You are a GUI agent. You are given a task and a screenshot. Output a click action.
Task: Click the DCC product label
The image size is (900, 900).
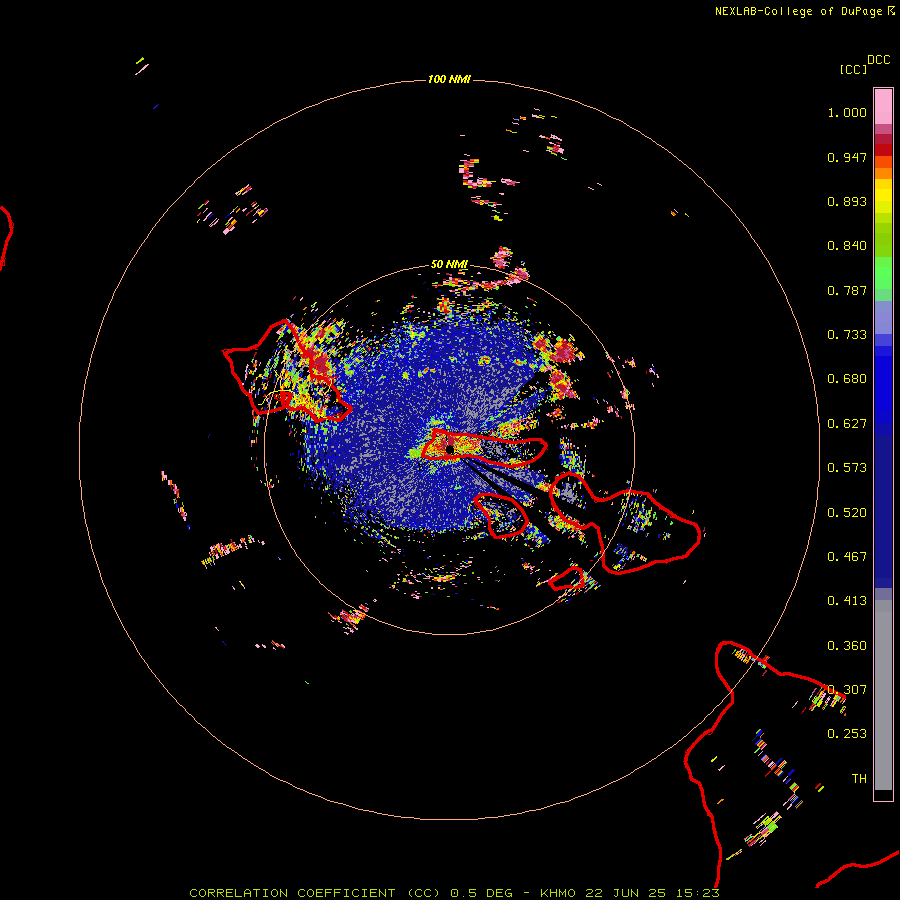coord(878,60)
